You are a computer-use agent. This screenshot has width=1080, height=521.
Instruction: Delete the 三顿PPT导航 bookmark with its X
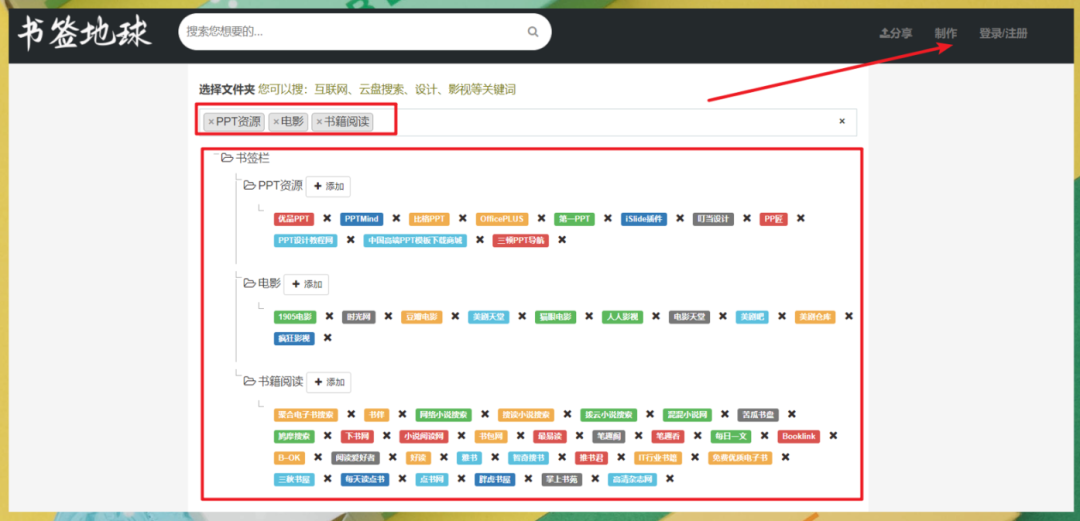point(562,240)
